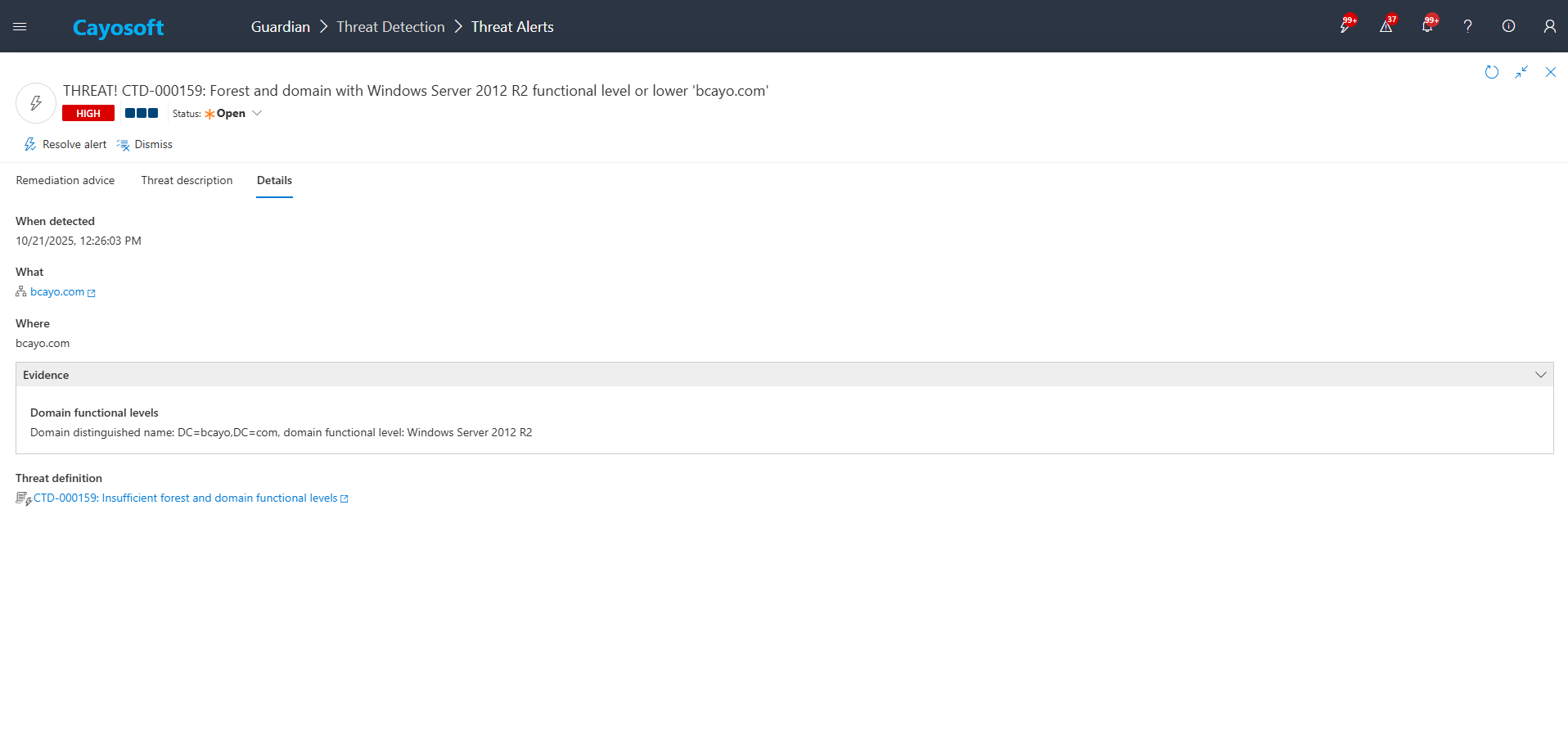Image resolution: width=1568 pixels, height=744 pixels.
Task: Open CTD-000159 threat definition link
Action: pos(185,498)
